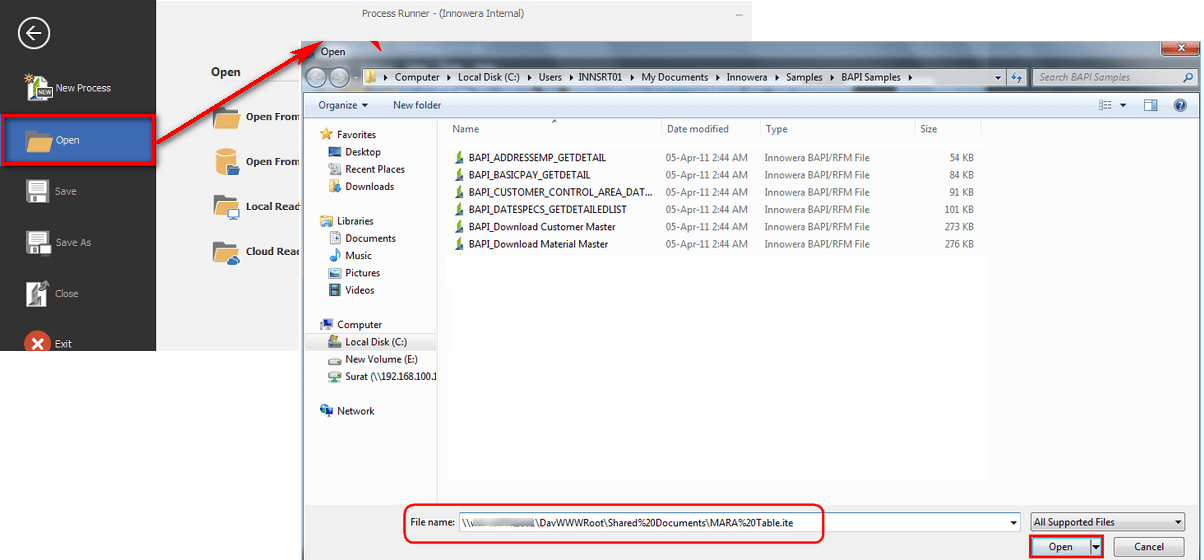Image resolution: width=1204 pixels, height=560 pixels.
Task: Click Local Disk (C:) breadcrumb
Action: 489,77
